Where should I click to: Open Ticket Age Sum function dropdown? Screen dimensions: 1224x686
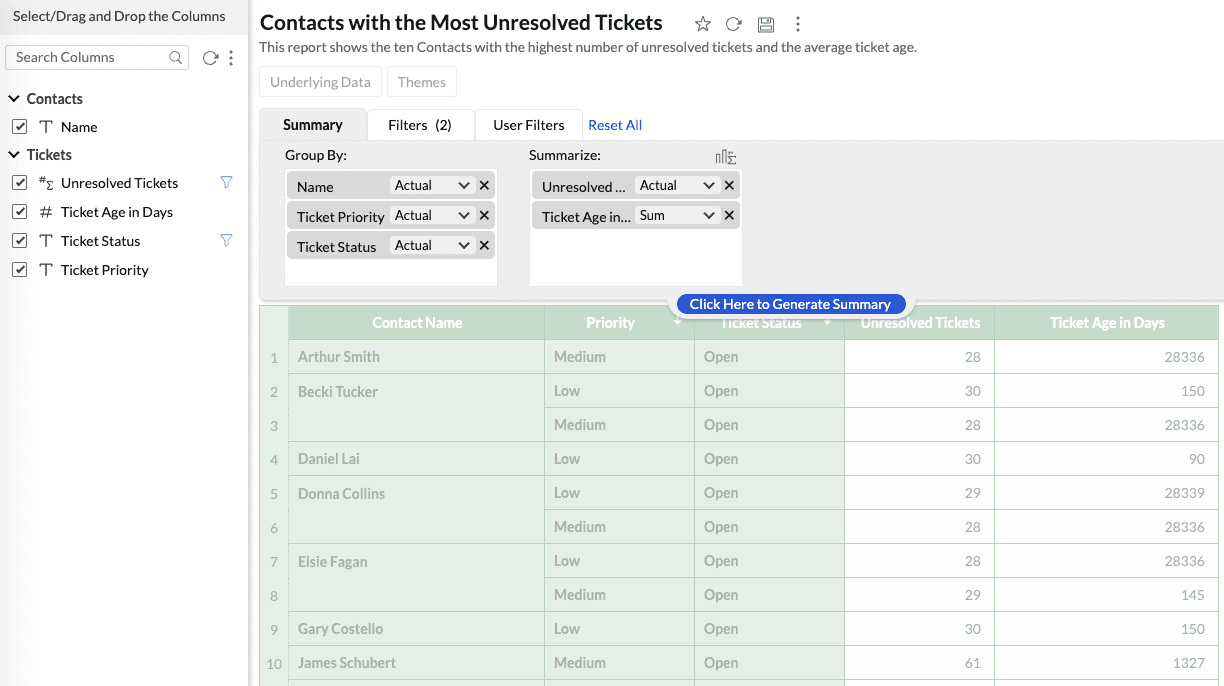pos(677,216)
